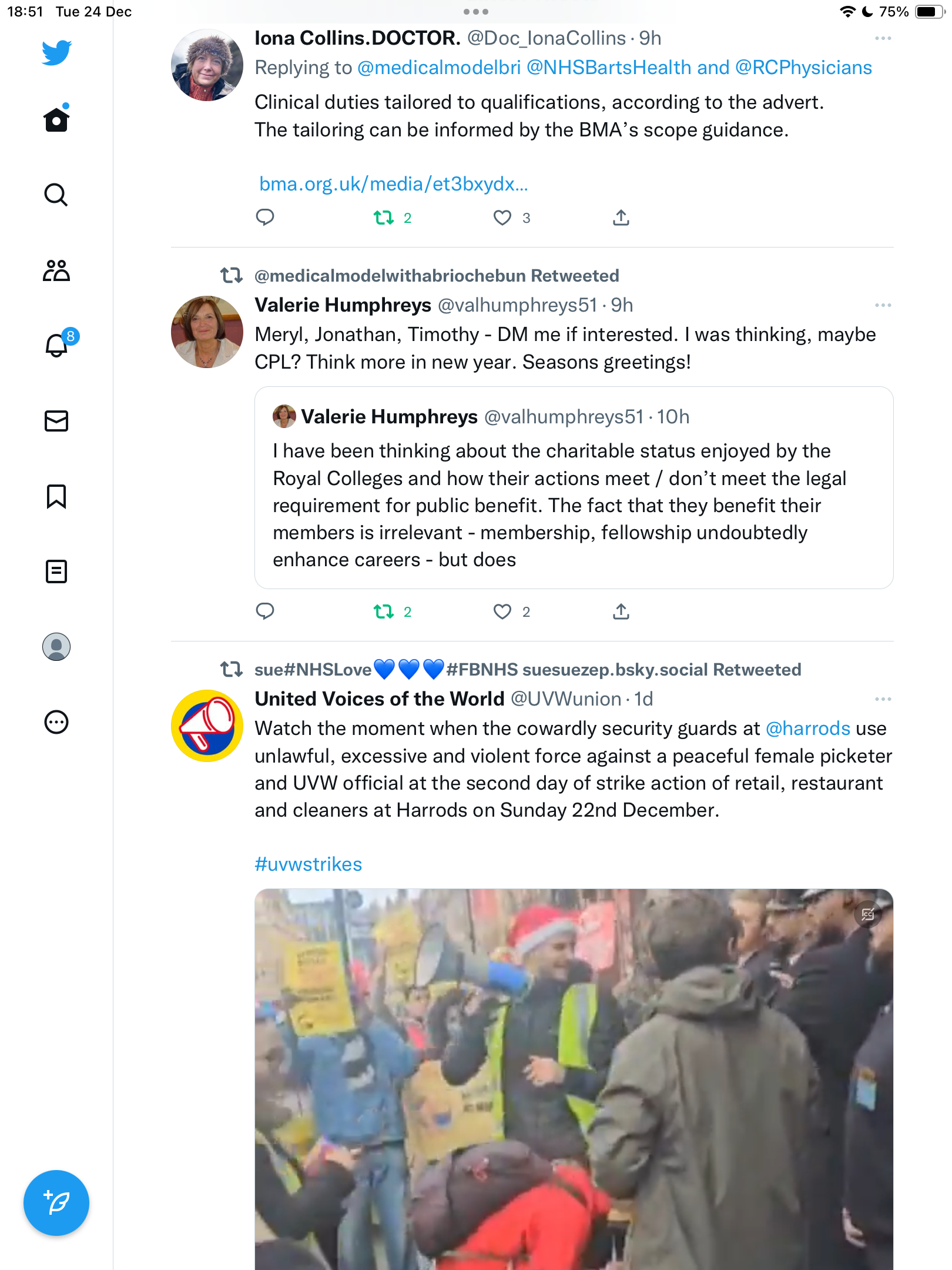Viewport: 952px width, 1270px height.
Task: Open more options on Iona Collins' tweet
Action: 883,38
